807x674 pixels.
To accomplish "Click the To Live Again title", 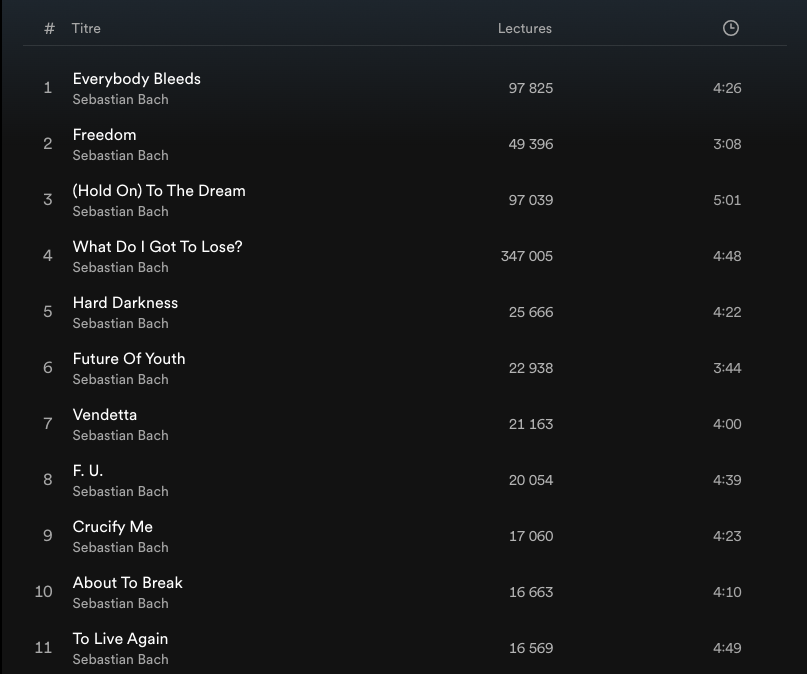I will coord(120,639).
